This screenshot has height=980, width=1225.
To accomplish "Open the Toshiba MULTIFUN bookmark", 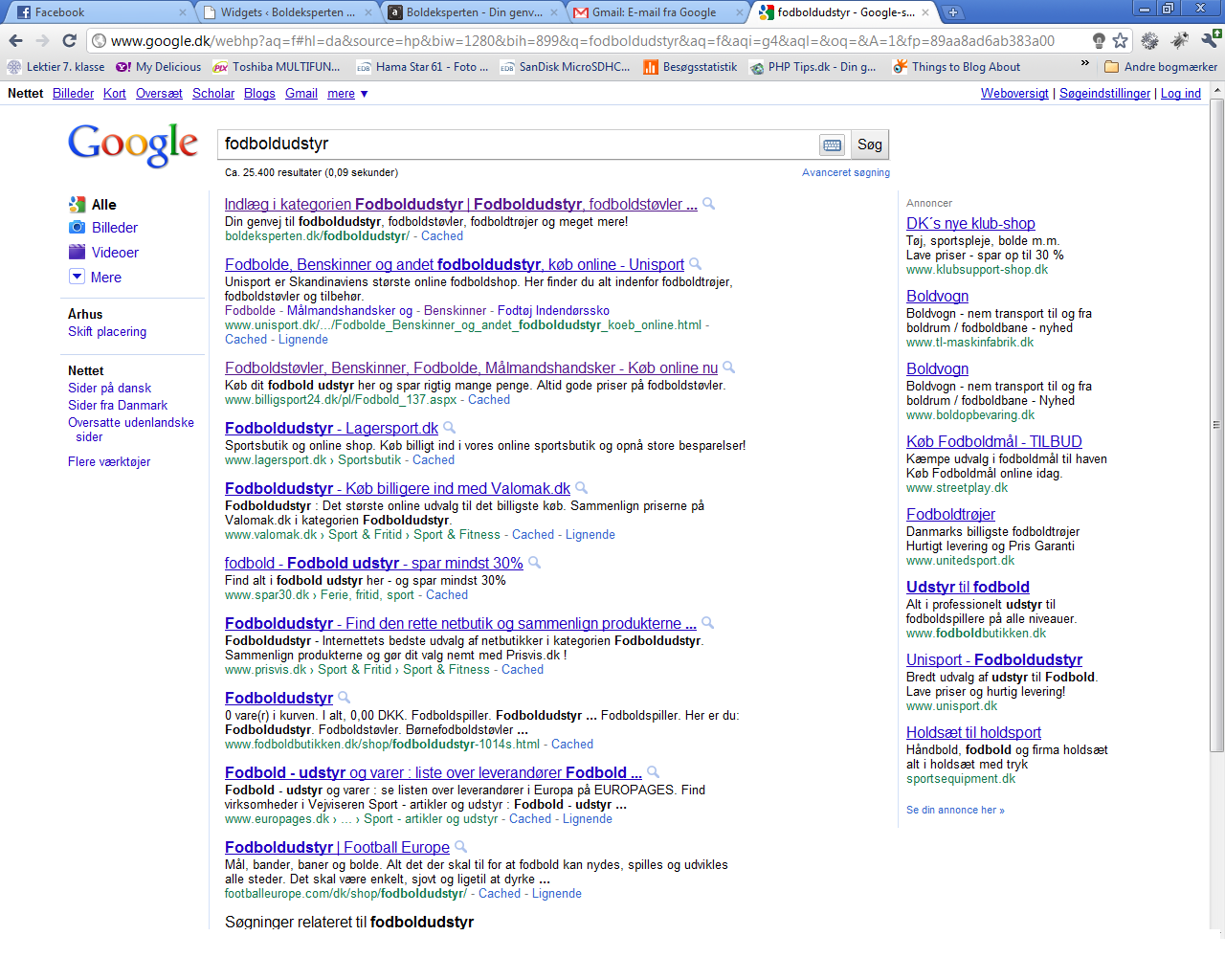I will 276,67.
